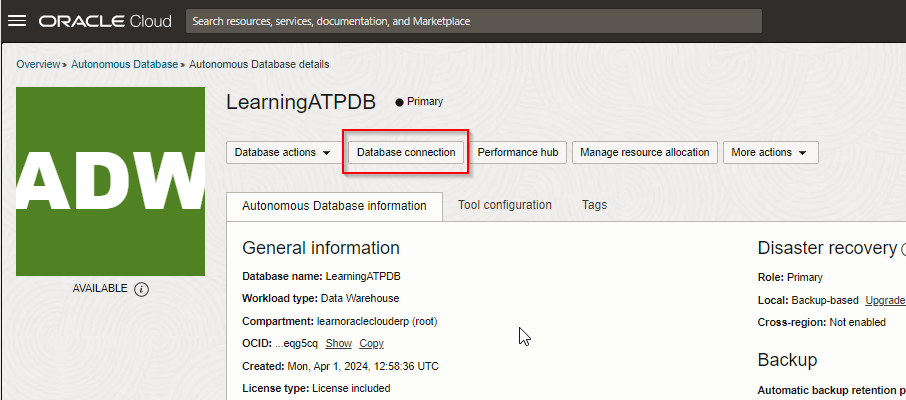Click the General information heading
906x400 pixels.
coord(321,248)
